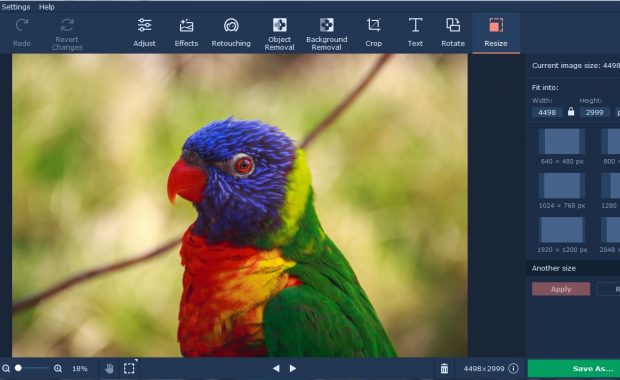This screenshot has width=620, height=380.
Task: Open the Effects tool
Action: [186, 33]
